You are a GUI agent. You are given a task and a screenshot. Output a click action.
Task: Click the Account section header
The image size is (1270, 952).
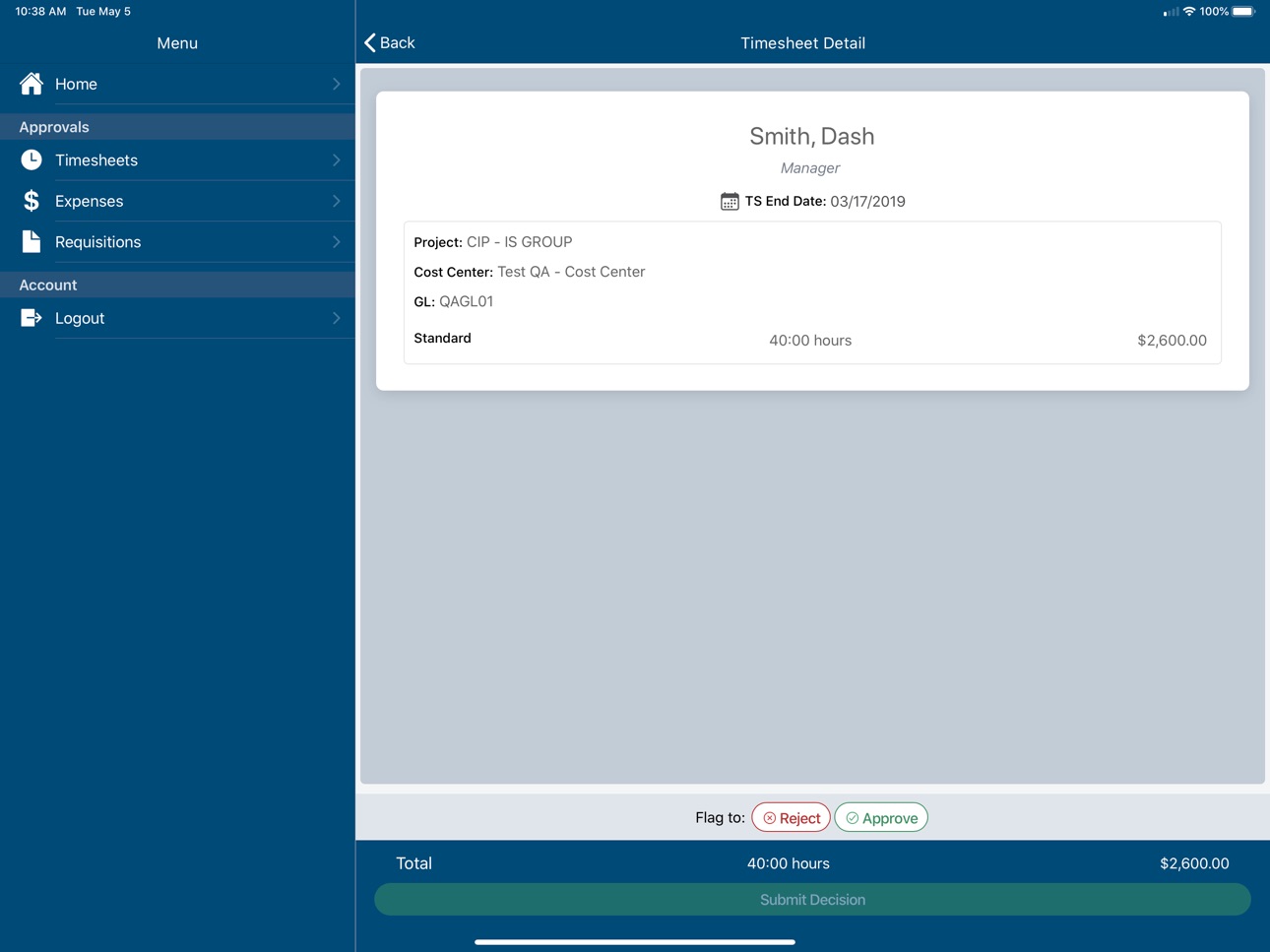177,285
